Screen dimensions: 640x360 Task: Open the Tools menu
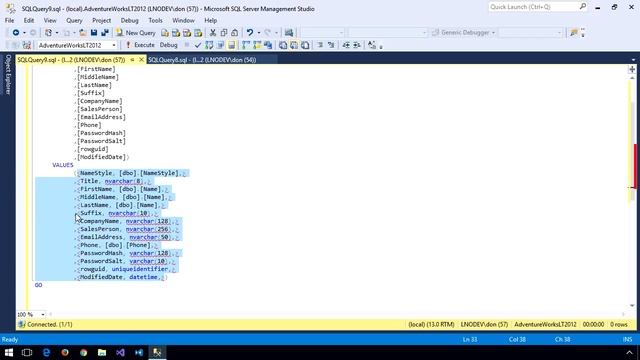pos(155,20)
